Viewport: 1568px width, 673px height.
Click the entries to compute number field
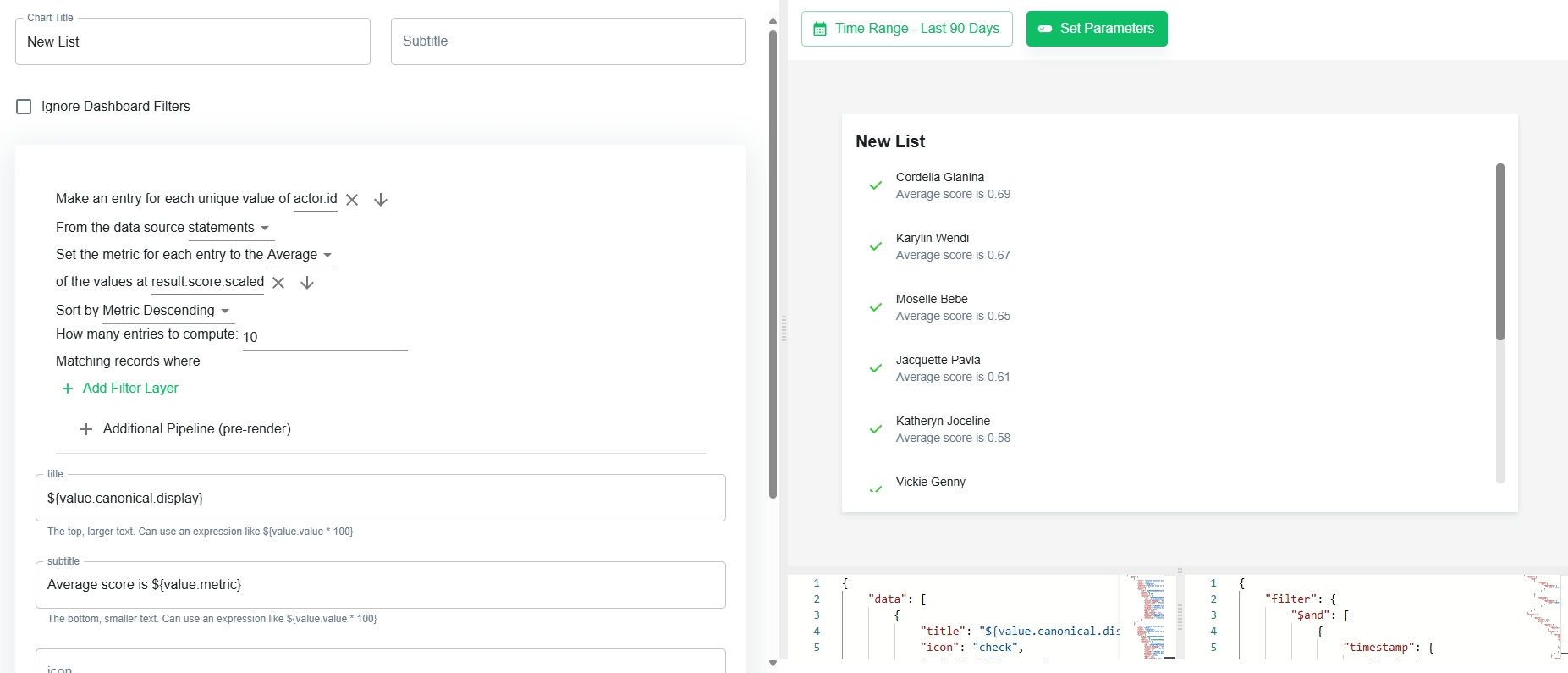point(324,337)
